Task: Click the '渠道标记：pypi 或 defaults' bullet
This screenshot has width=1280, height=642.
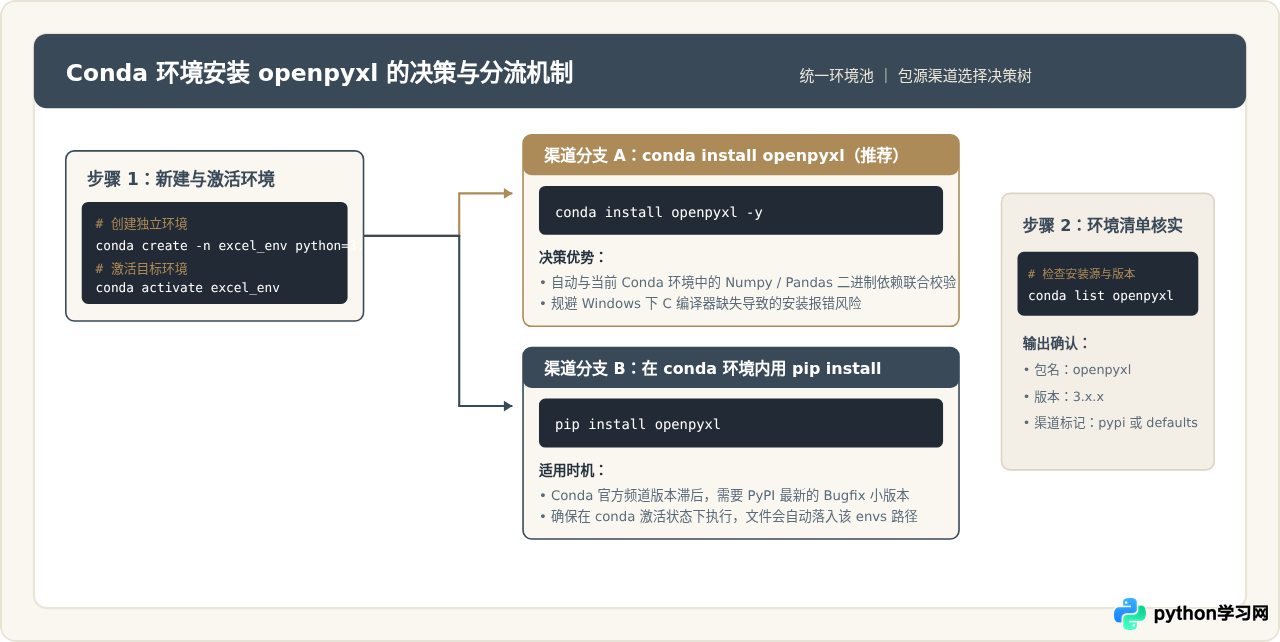Action: [x=1110, y=423]
